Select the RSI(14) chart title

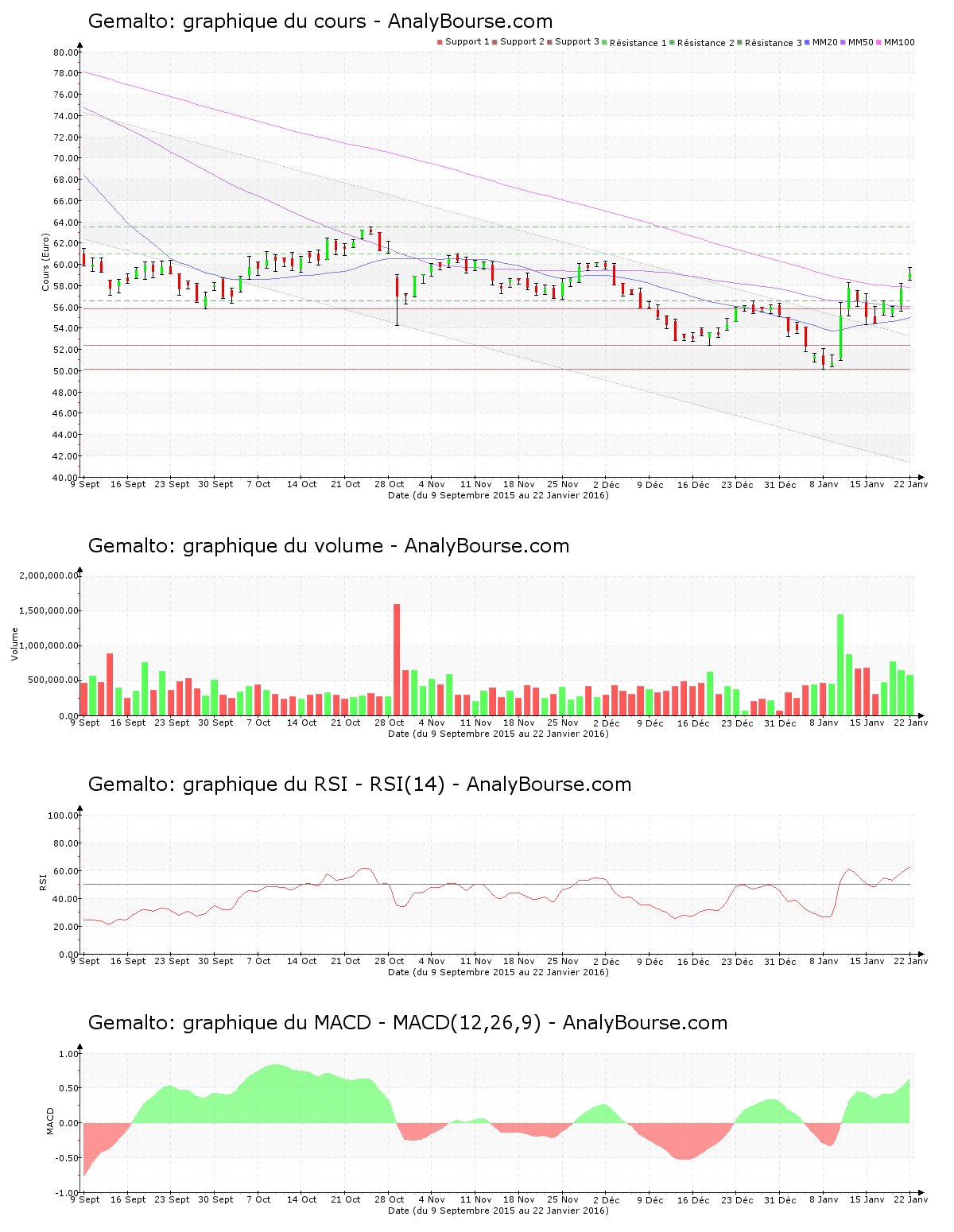click(x=359, y=785)
